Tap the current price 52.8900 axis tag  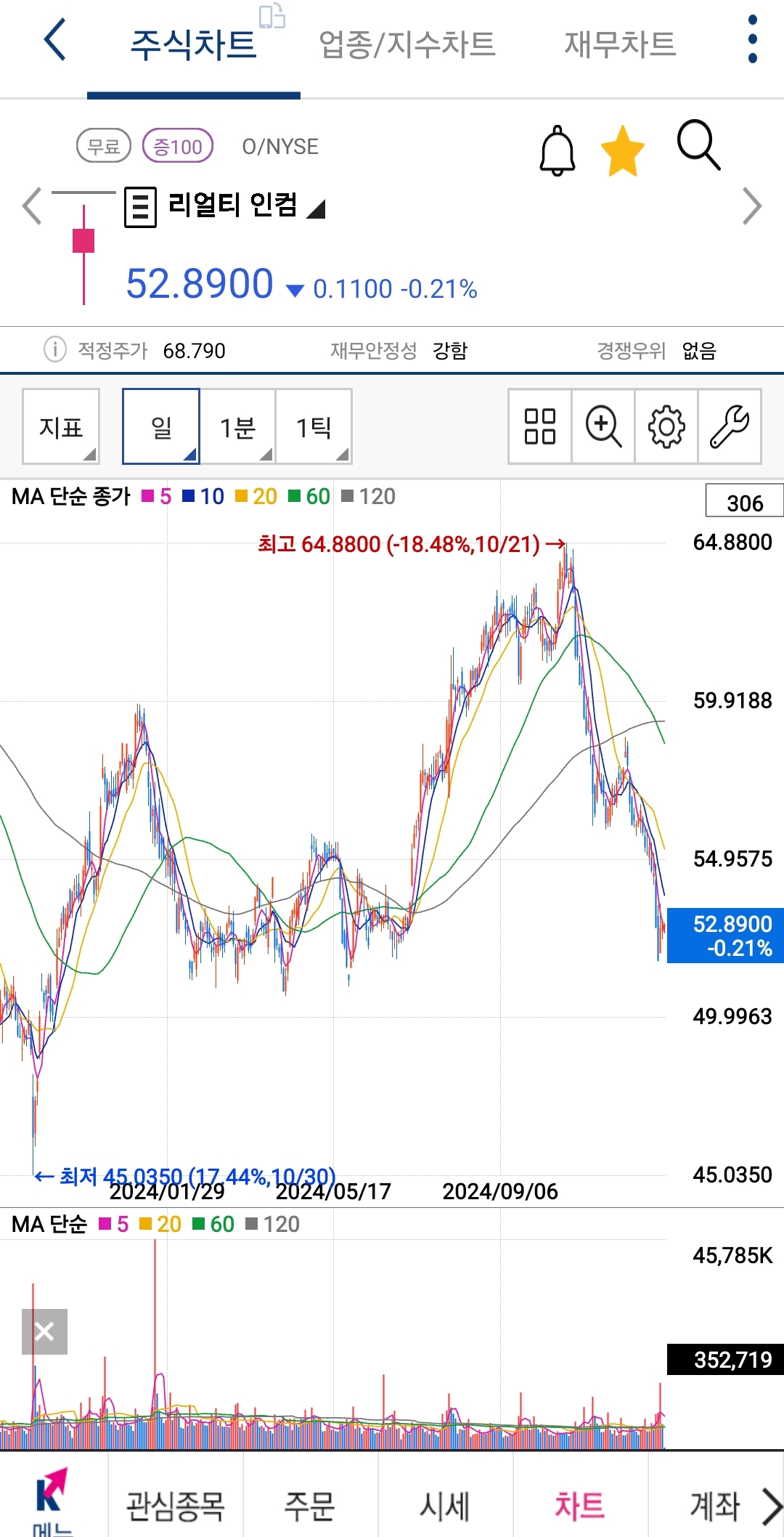coord(725,936)
